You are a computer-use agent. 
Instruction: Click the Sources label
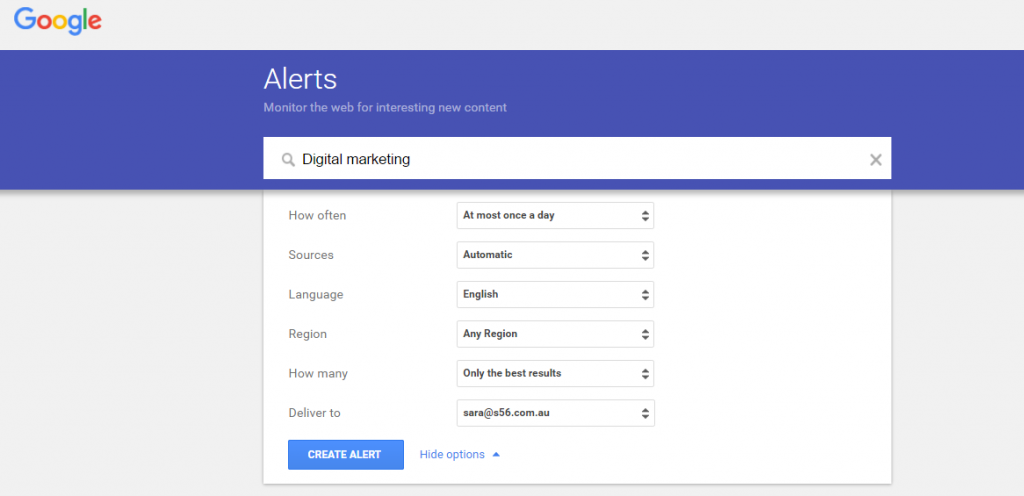tap(311, 255)
